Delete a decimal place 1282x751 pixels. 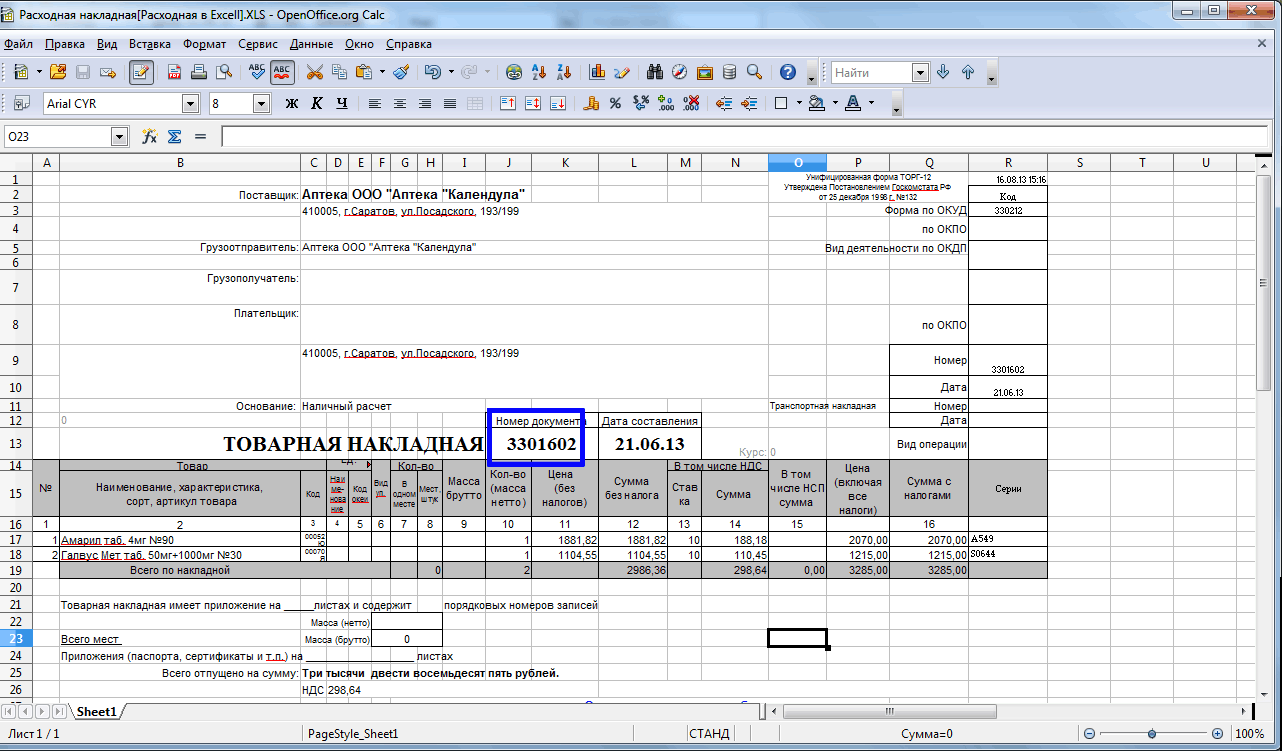pos(690,103)
